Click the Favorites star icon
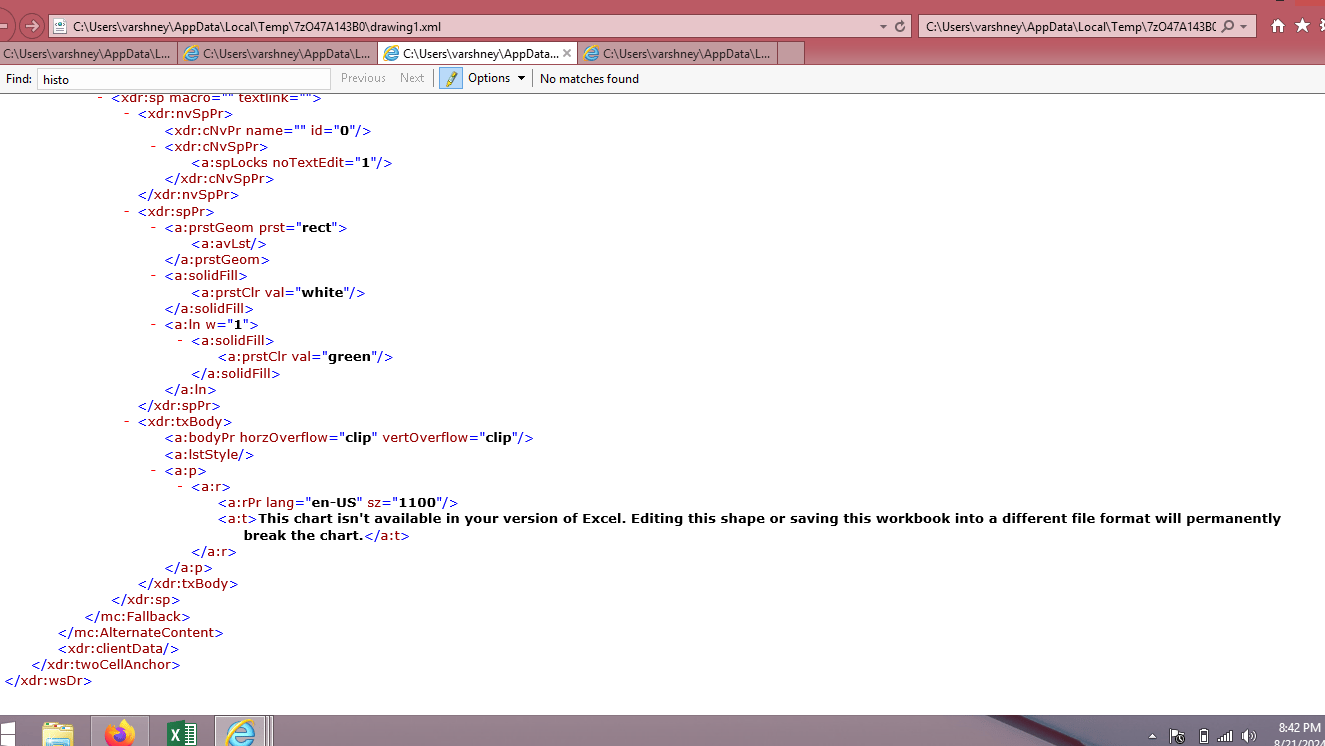This screenshot has width=1325, height=746. (1302, 26)
